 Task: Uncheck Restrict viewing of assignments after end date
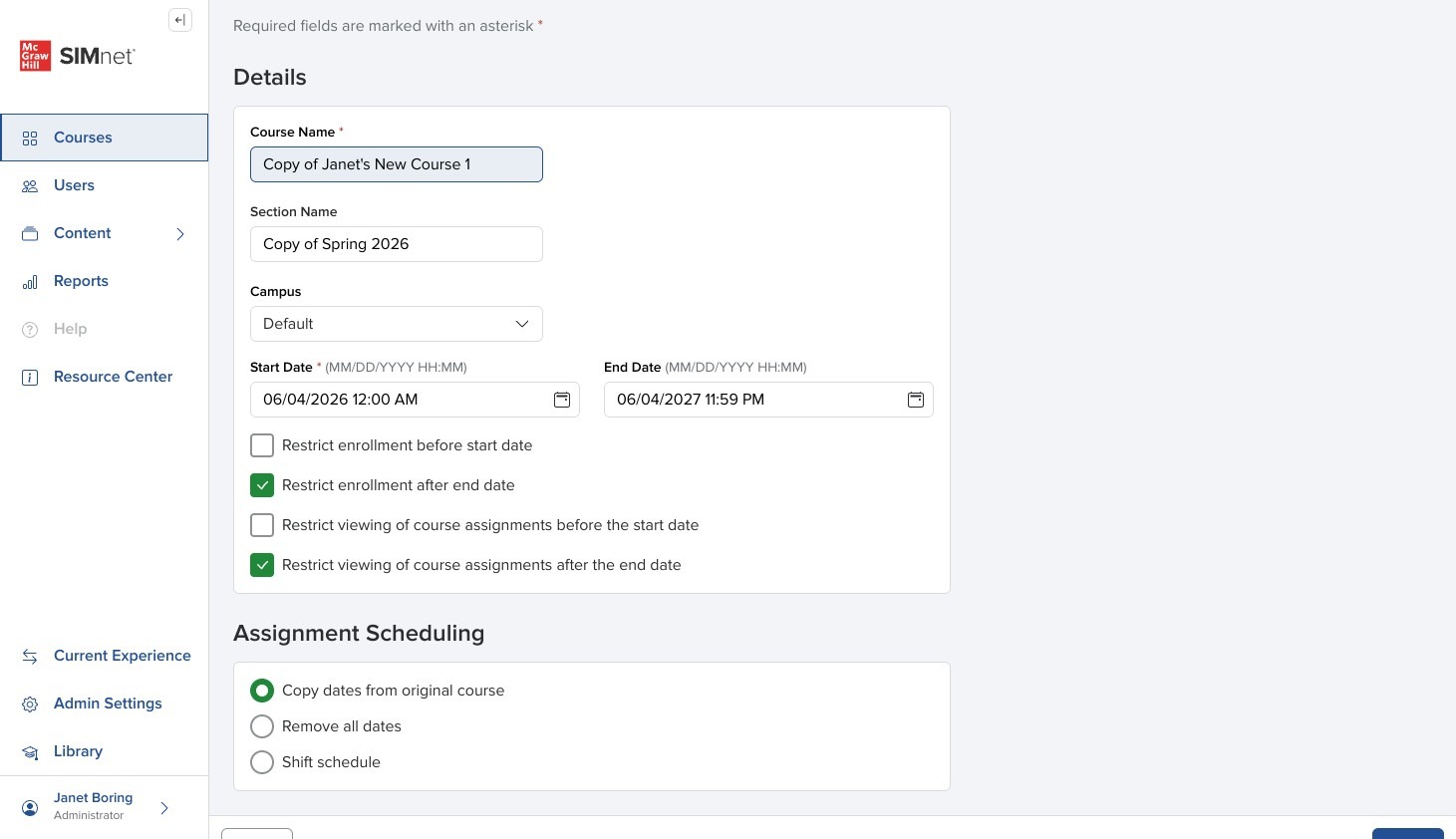(x=262, y=565)
